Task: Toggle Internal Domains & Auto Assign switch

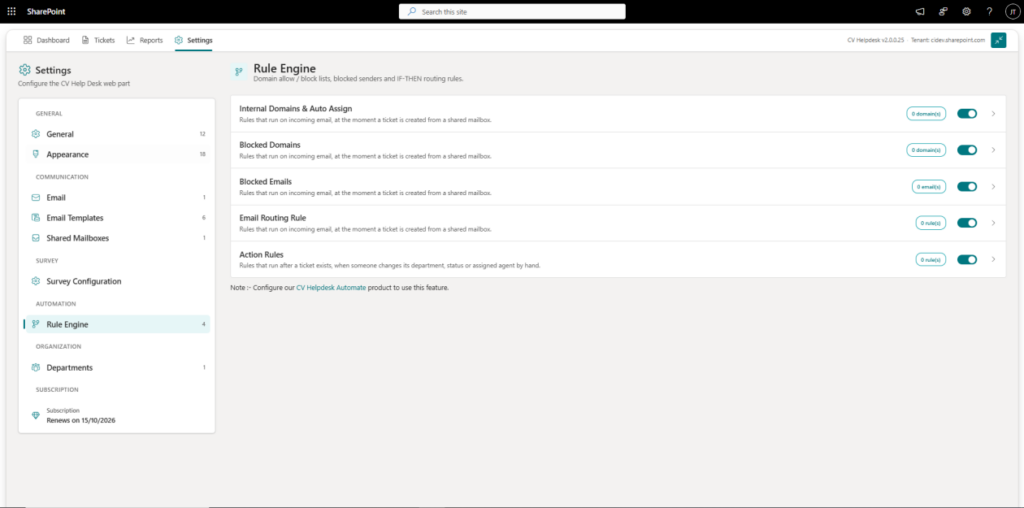Action: click(967, 114)
